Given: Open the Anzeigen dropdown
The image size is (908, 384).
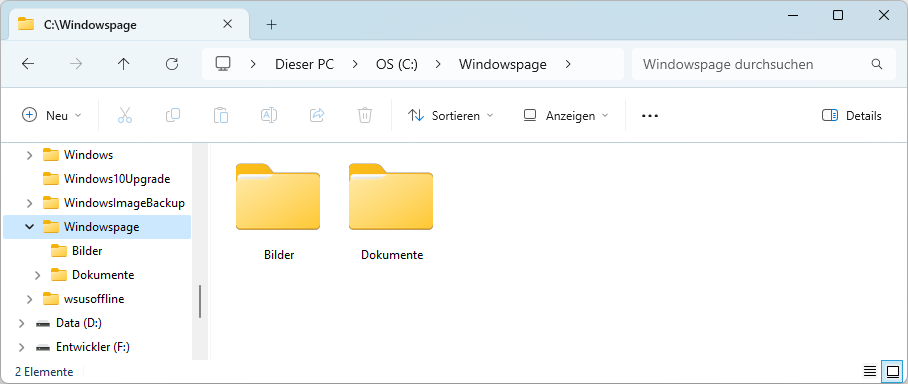Looking at the screenshot, I should tap(566, 116).
